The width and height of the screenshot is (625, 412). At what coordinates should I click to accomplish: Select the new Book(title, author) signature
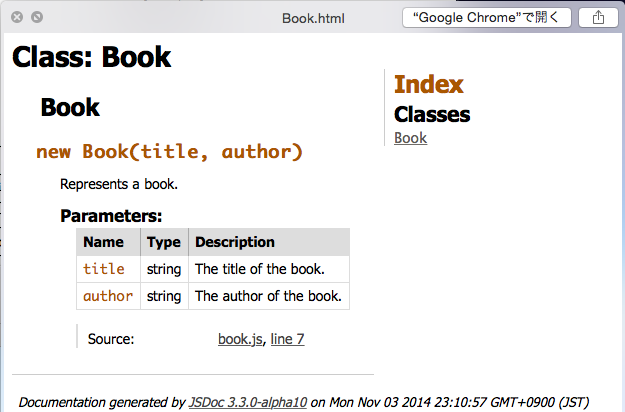pos(169,152)
